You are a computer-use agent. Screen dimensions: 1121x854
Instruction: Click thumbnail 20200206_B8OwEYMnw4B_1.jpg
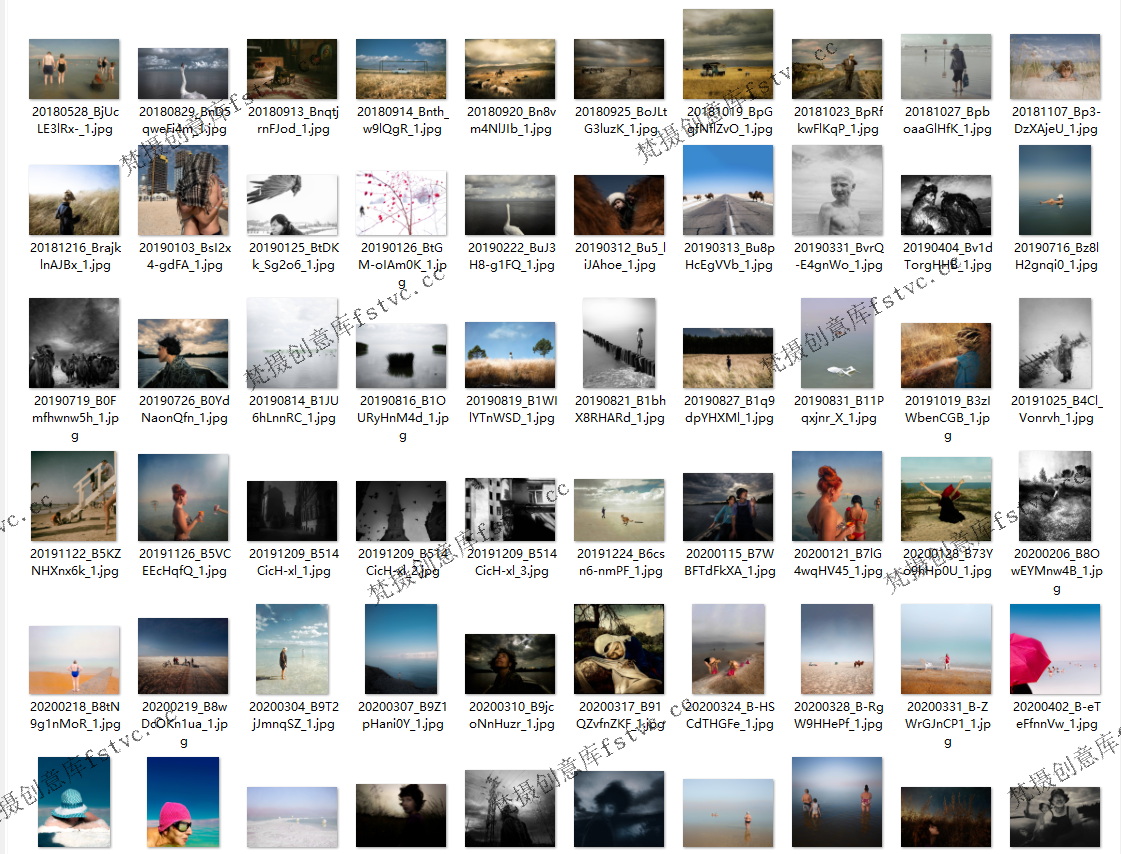tap(1055, 496)
